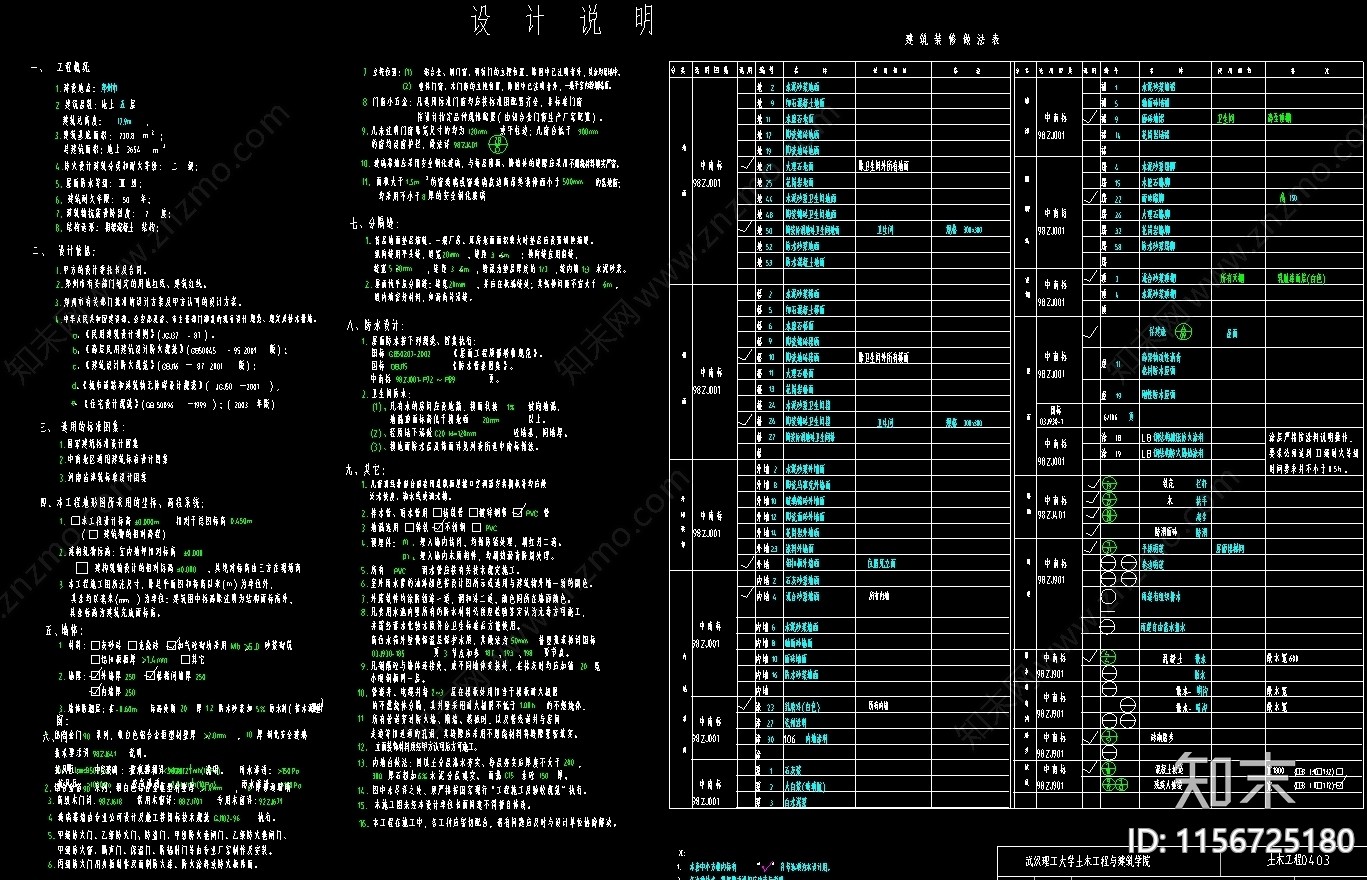This screenshot has width=1367, height=880.
Task: Select 土木工程0403 in the title block
Action: tap(1298, 859)
